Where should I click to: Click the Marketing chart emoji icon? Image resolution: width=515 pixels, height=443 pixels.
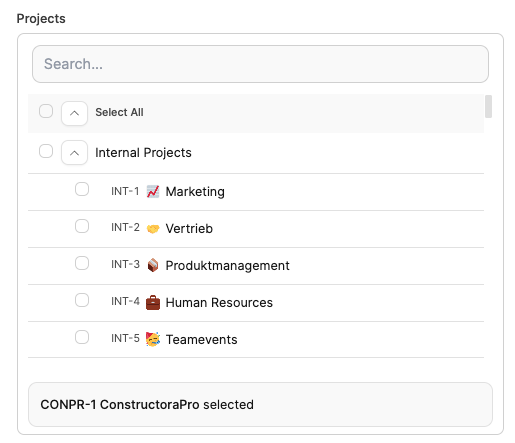[153, 192]
